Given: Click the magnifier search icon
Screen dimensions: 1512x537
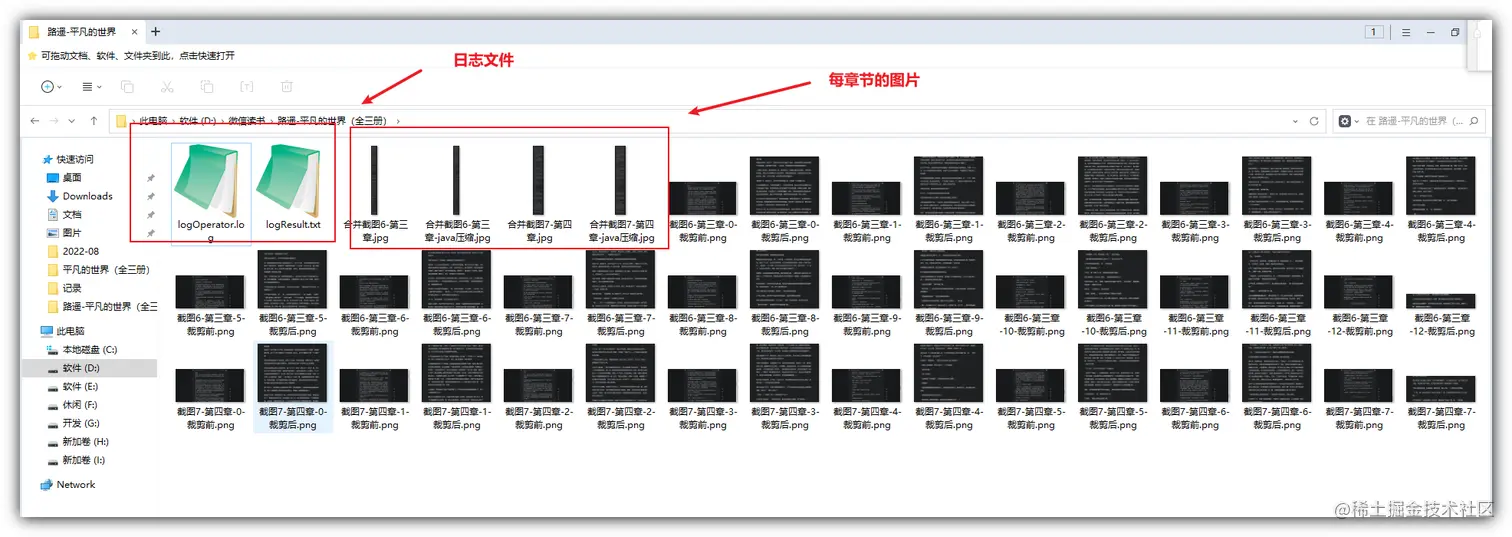Looking at the screenshot, I should click(x=1473, y=121).
